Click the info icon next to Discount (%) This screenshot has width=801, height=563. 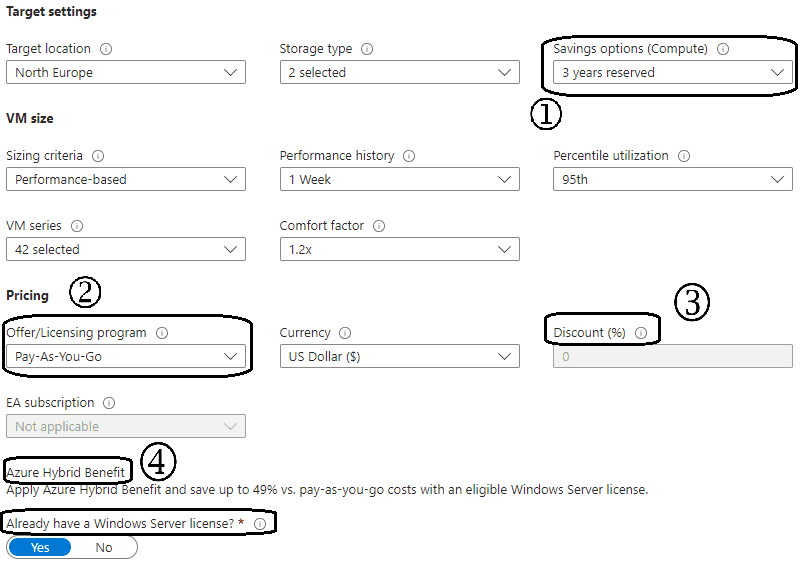pos(641,333)
